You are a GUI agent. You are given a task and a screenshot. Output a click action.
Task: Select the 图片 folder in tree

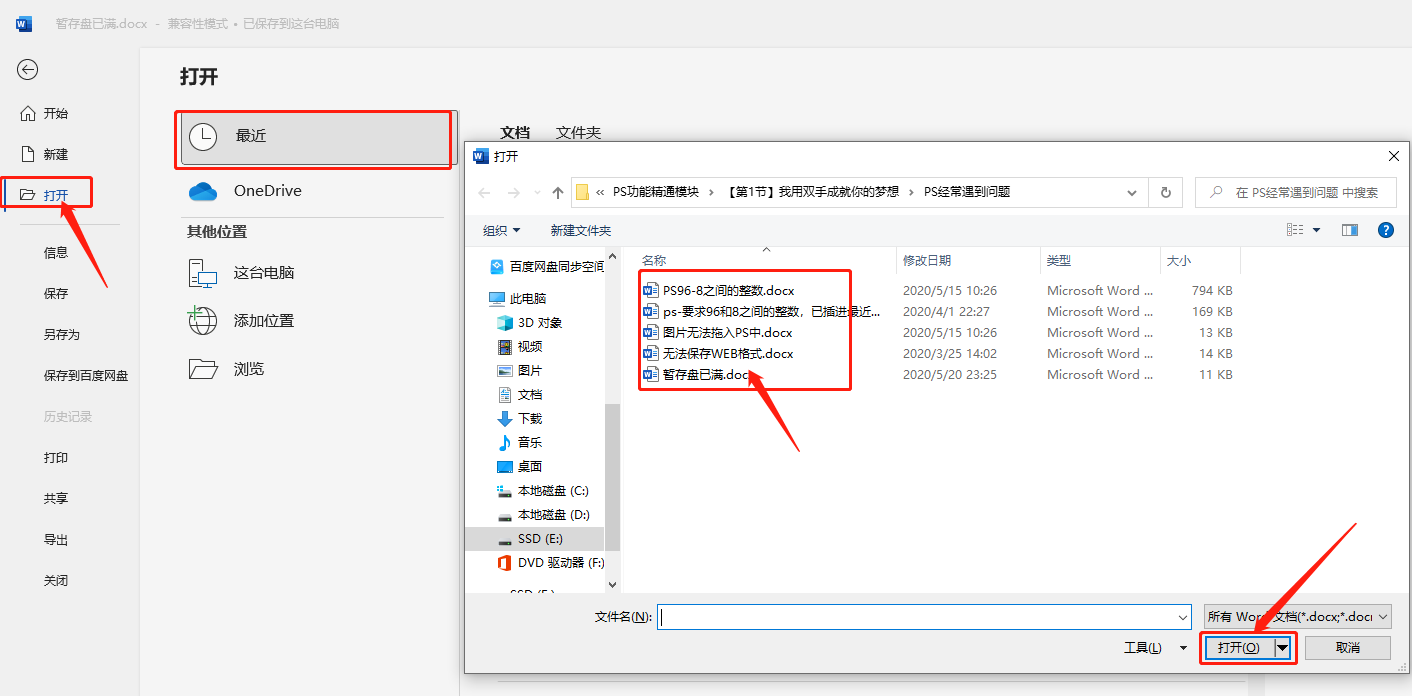520,371
